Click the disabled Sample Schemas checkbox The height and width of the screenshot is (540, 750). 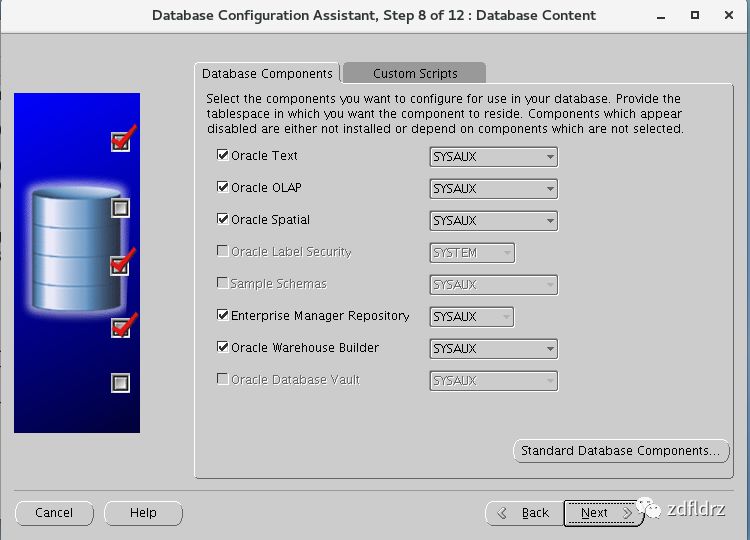click(222, 283)
